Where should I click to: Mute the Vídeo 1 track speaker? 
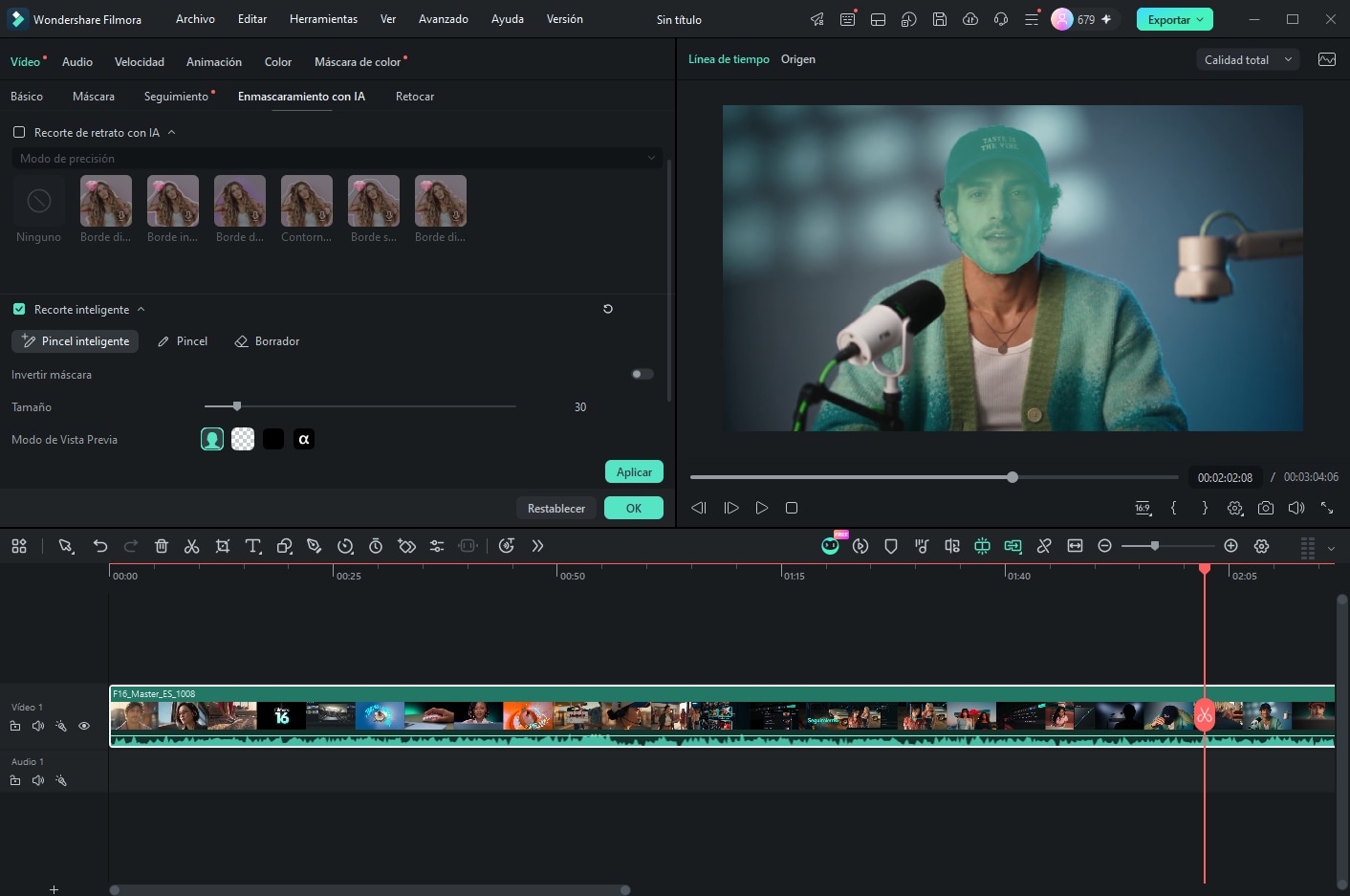pos(38,726)
